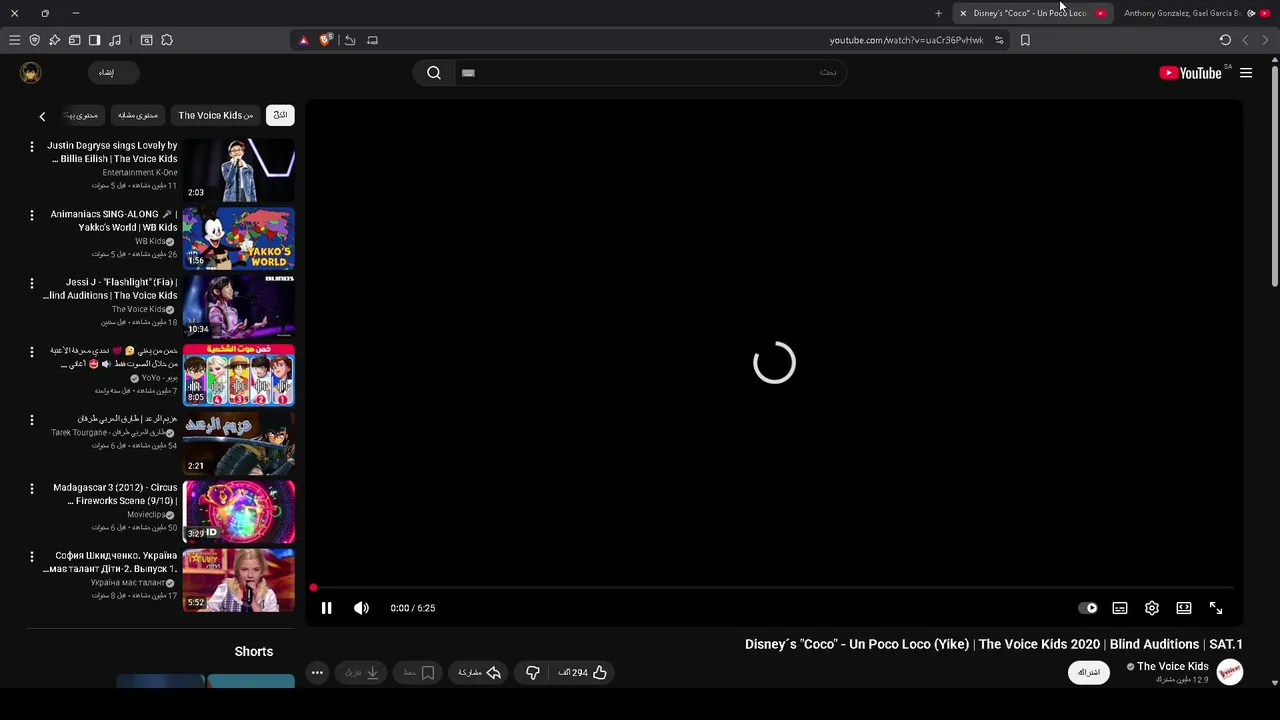Open the Brave Shields lion icon
1280x720 pixels.
click(x=325, y=40)
